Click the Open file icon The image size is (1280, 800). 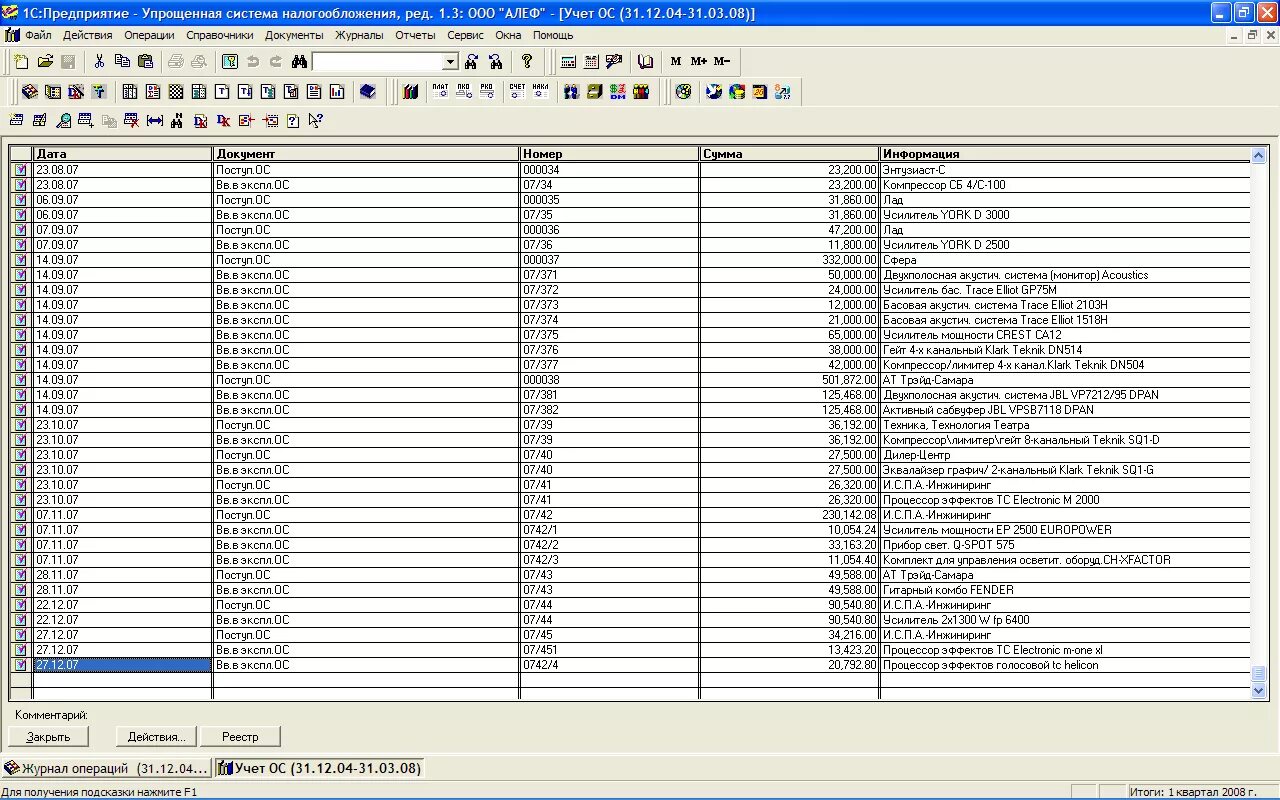pyautogui.click(x=45, y=61)
